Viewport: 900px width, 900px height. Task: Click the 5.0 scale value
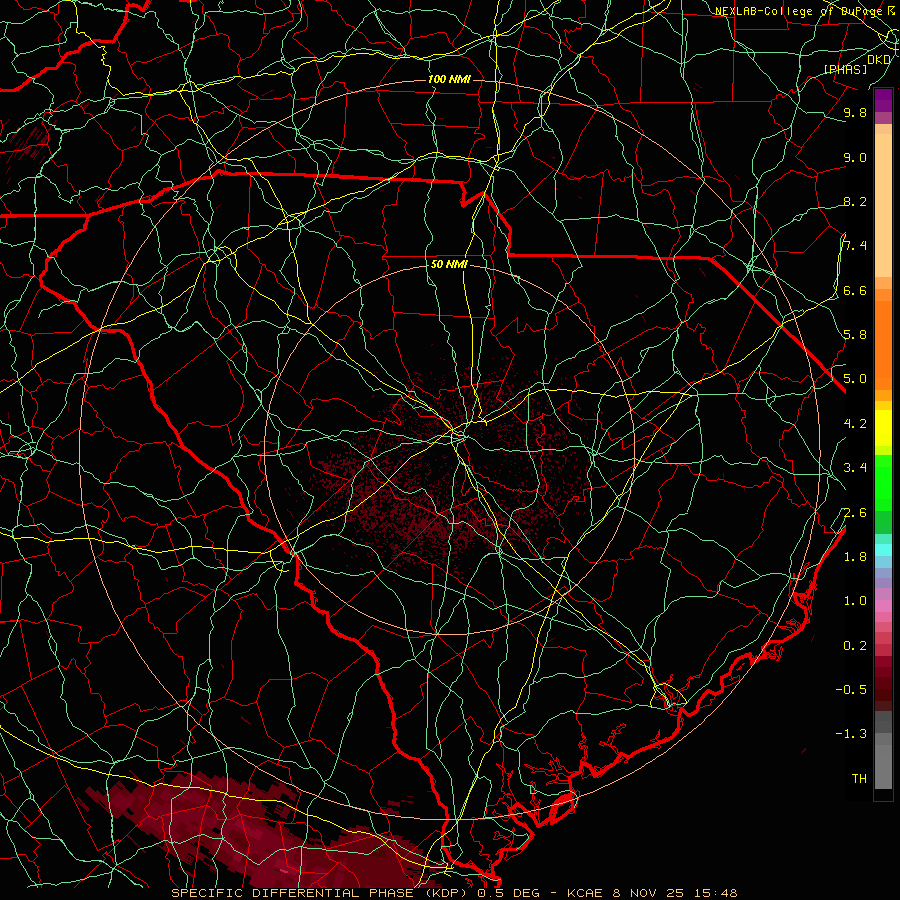[x=855, y=379]
